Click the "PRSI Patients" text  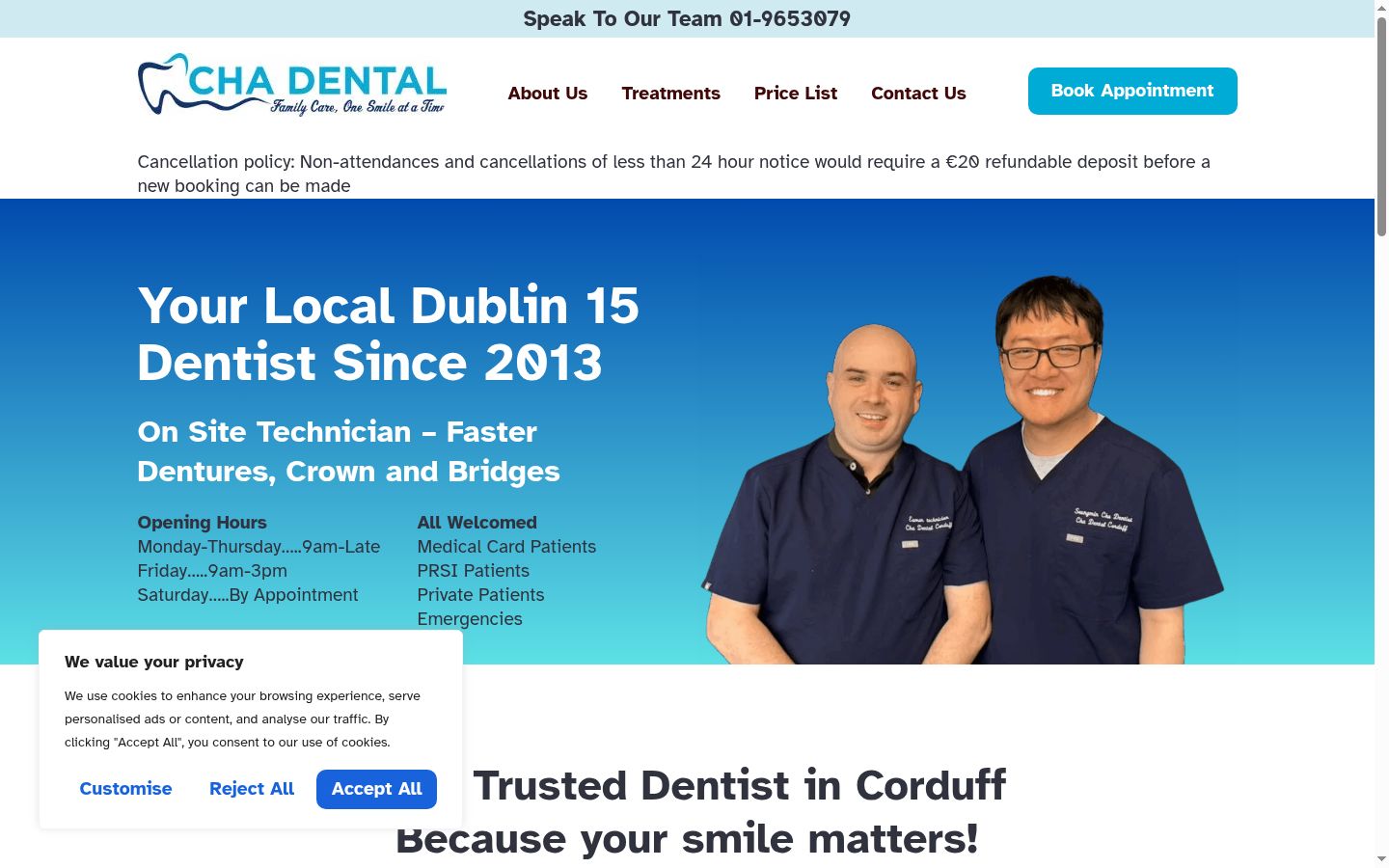point(474,571)
